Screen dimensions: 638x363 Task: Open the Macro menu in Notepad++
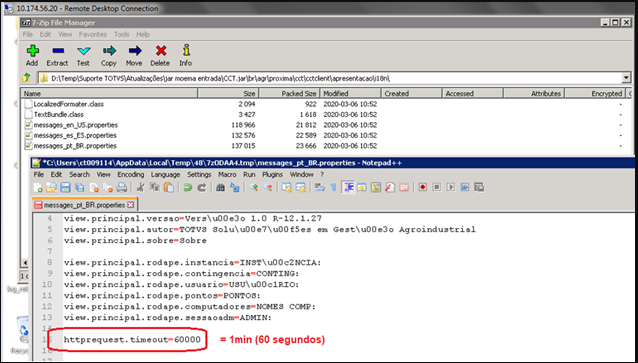point(227,175)
